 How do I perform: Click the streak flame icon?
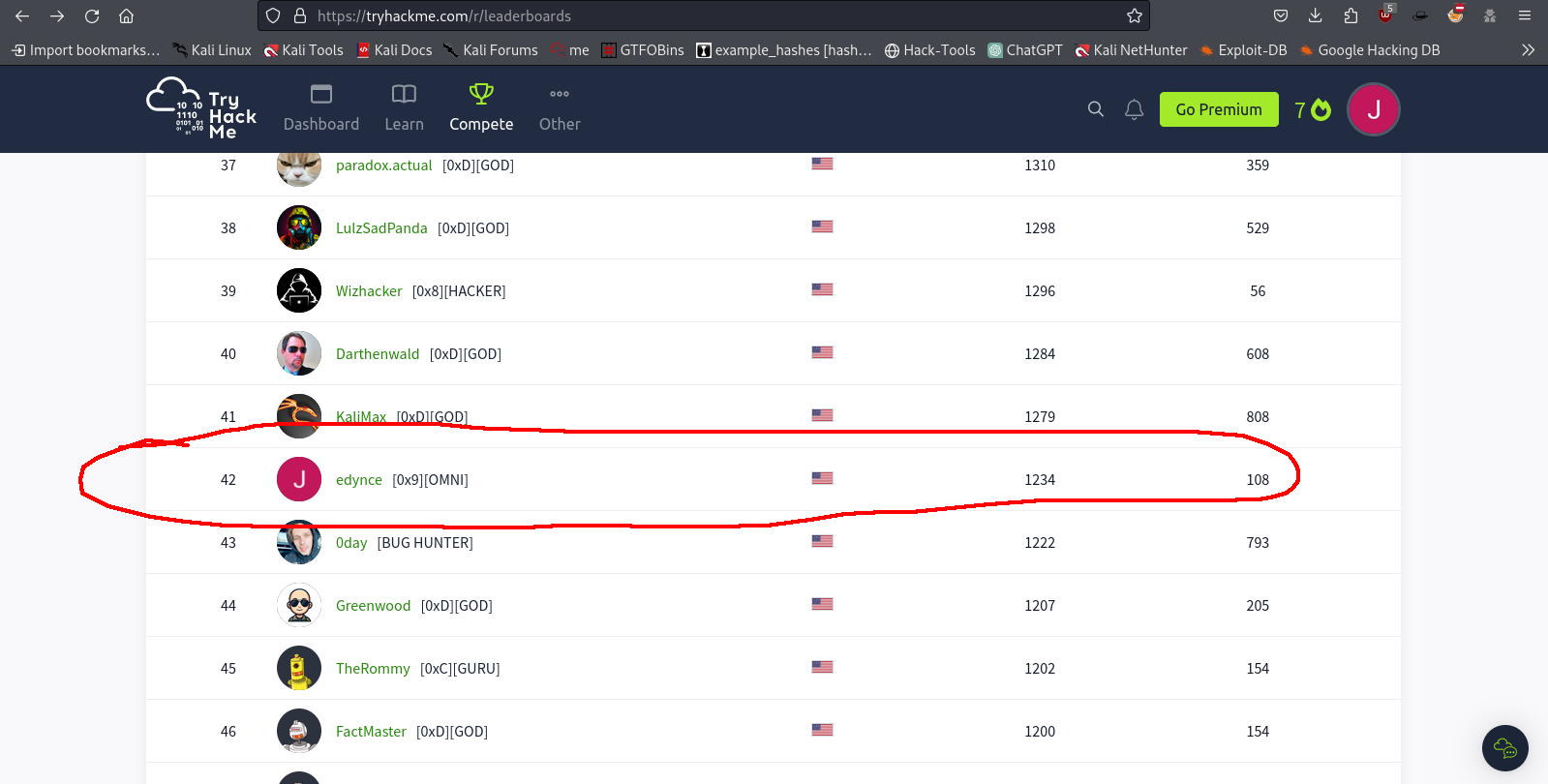pyautogui.click(x=1320, y=110)
